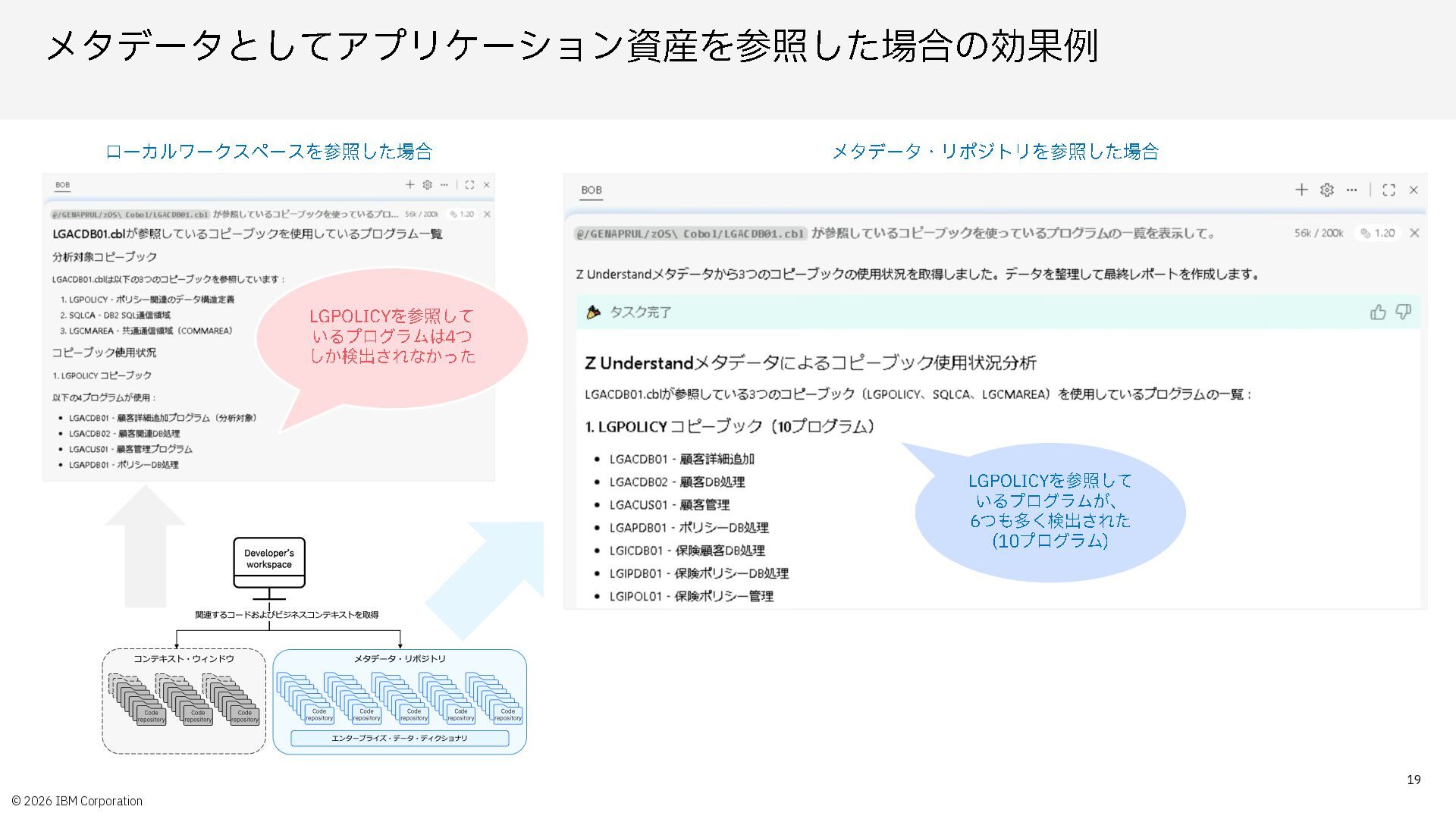Click the メタデータ・リポジトリ label in the diagram

click(x=400, y=659)
